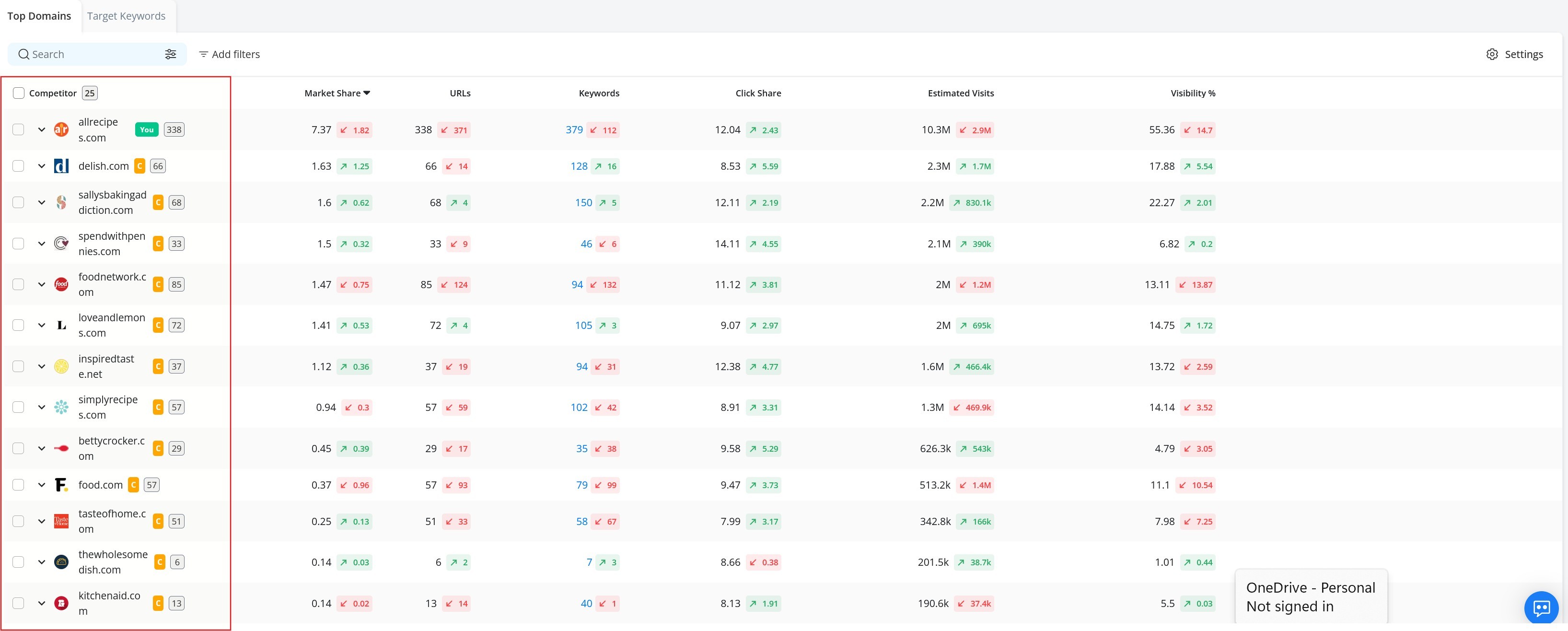This screenshot has height=631, width=1568.
Task: Check the allrecipes.com row checkbox
Action: [x=18, y=130]
